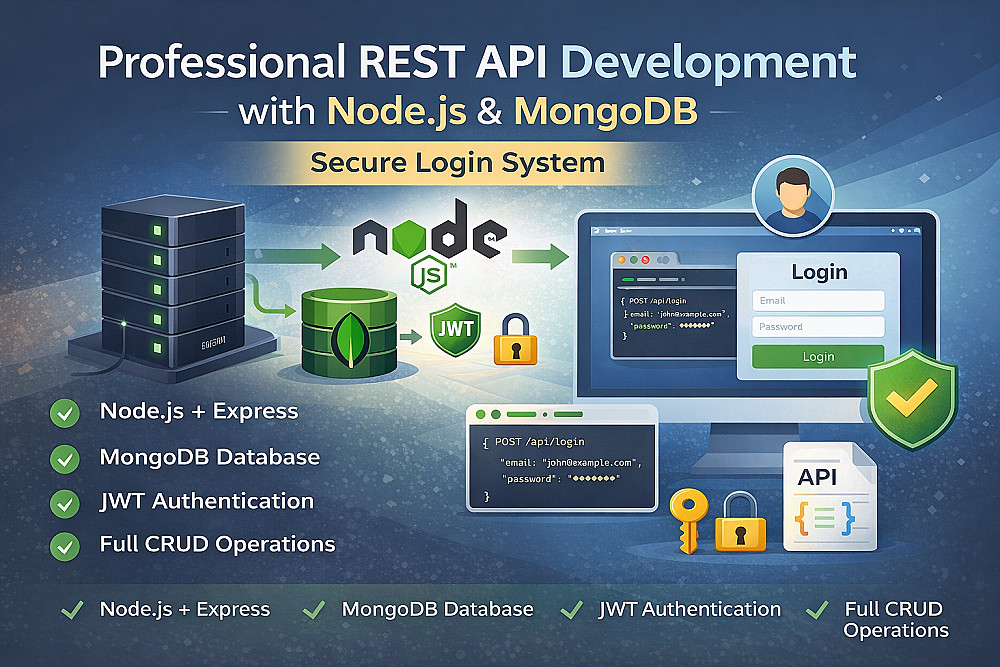Click the green Login button

coord(818,356)
